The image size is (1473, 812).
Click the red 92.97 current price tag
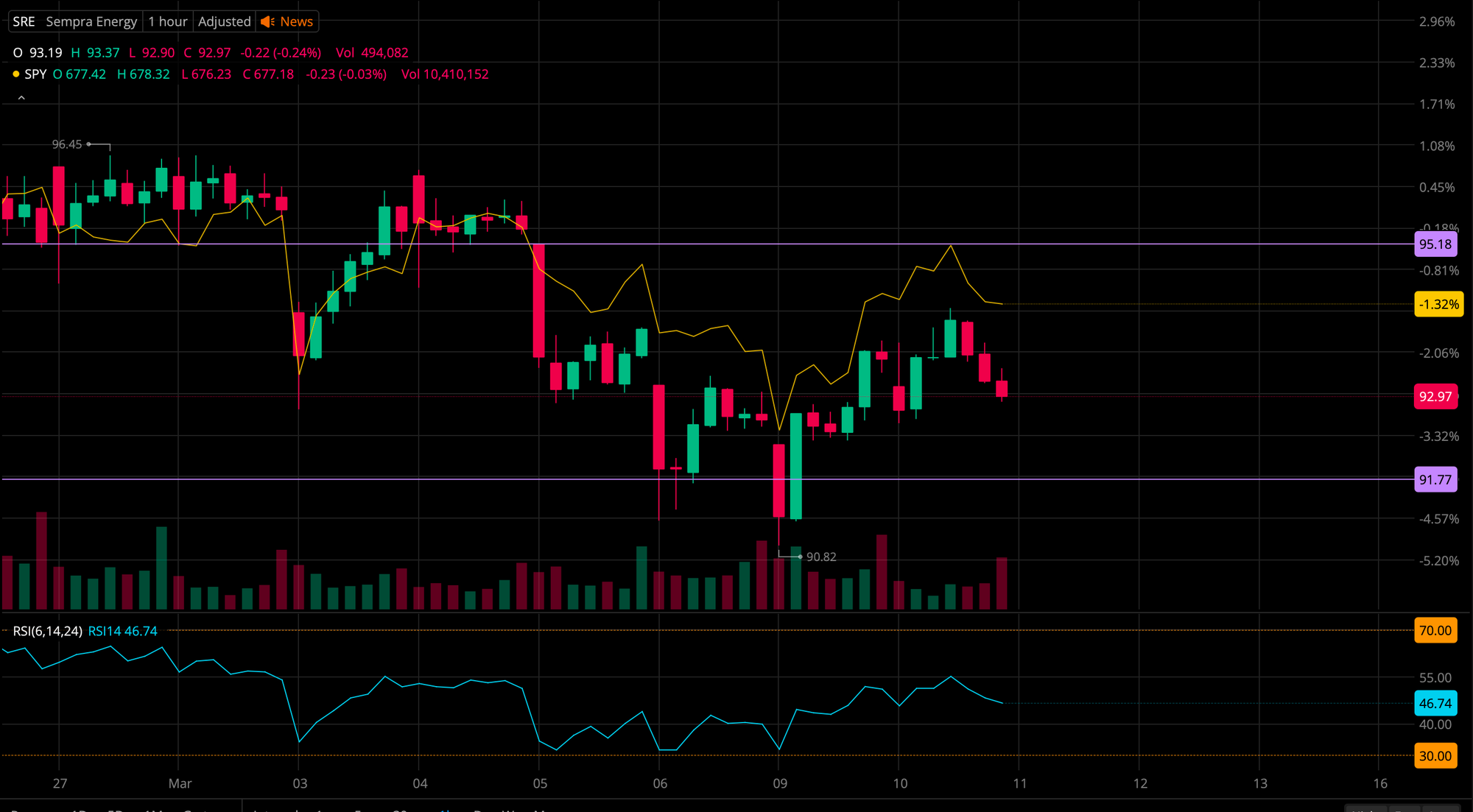[x=1435, y=397]
